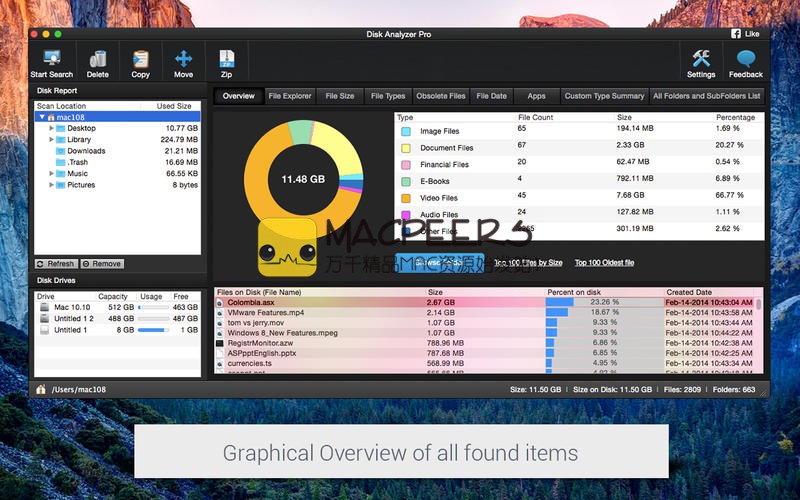The width and height of the screenshot is (800, 500).
Task: Expand the Library folder
Action: tap(52, 139)
